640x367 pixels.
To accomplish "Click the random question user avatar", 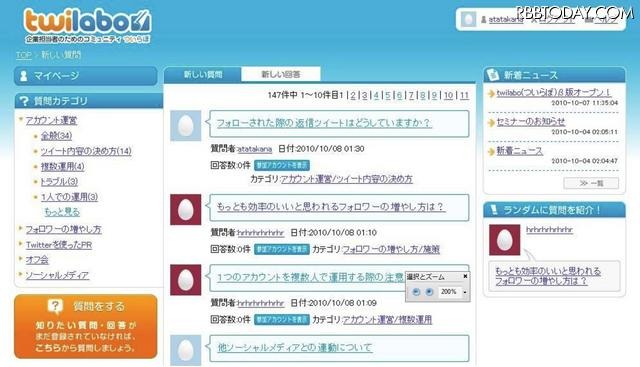I will [x=504, y=240].
